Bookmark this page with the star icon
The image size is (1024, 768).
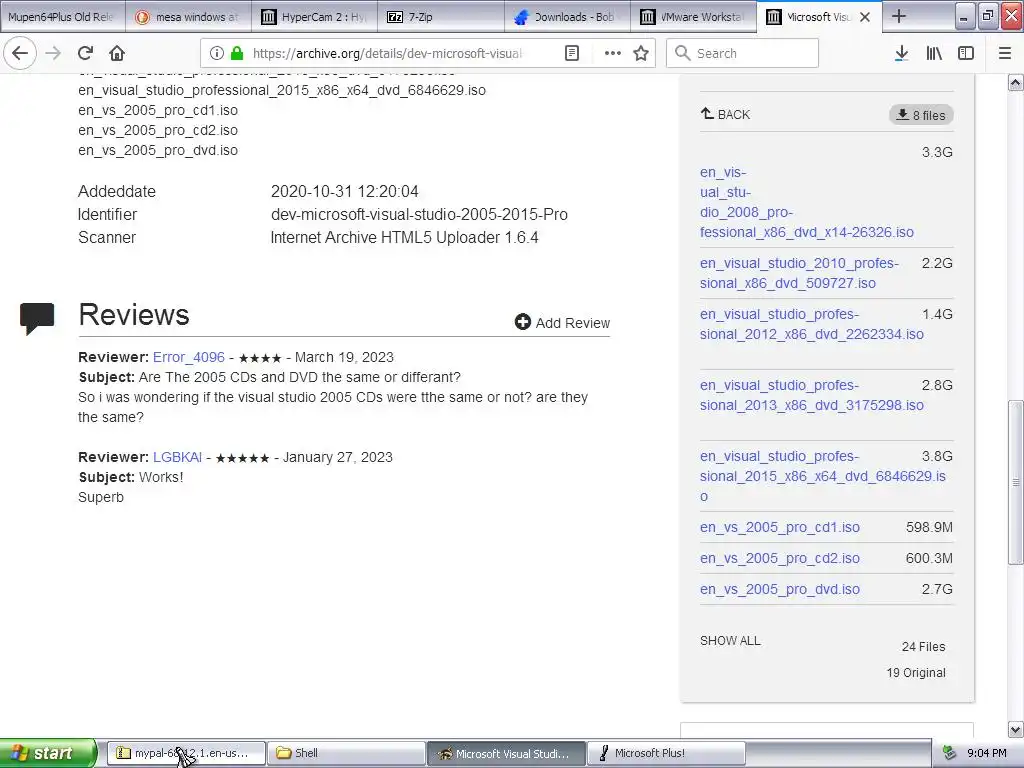click(x=641, y=53)
